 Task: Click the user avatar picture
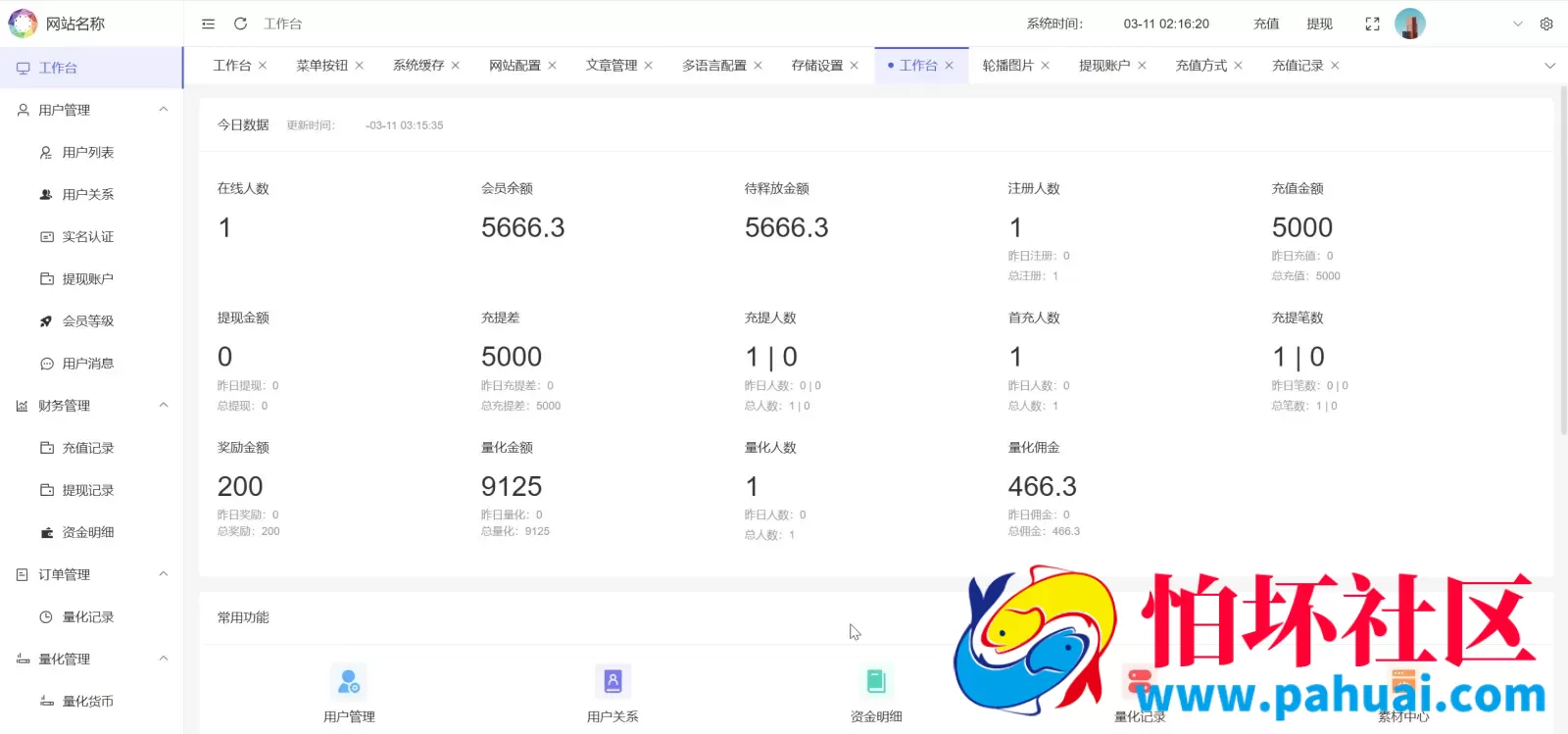1410,24
